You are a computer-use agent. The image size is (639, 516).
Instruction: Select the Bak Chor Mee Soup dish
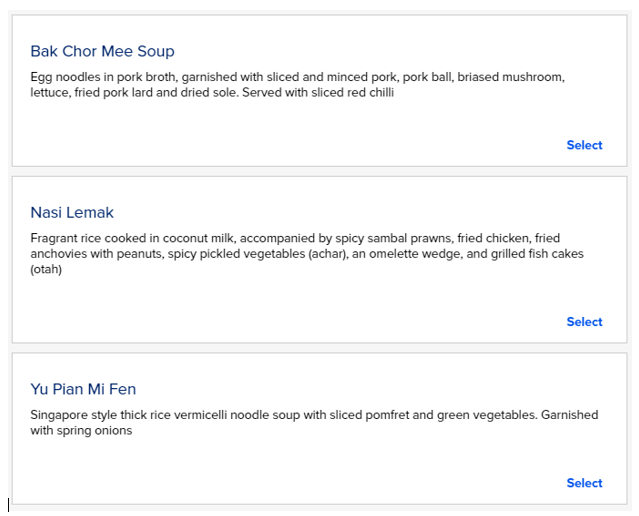pyautogui.click(x=584, y=145)
